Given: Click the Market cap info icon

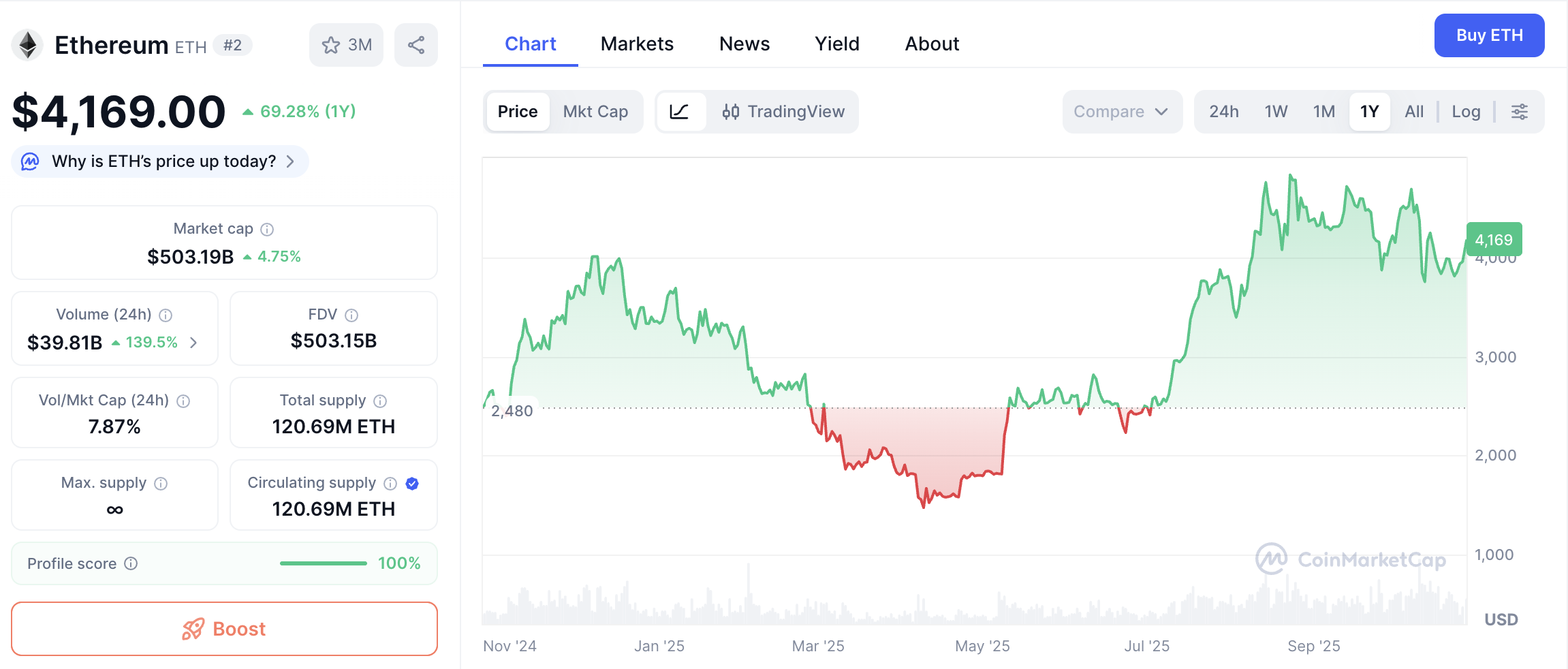Looking at the screenshot, I should tap(268, 230).
